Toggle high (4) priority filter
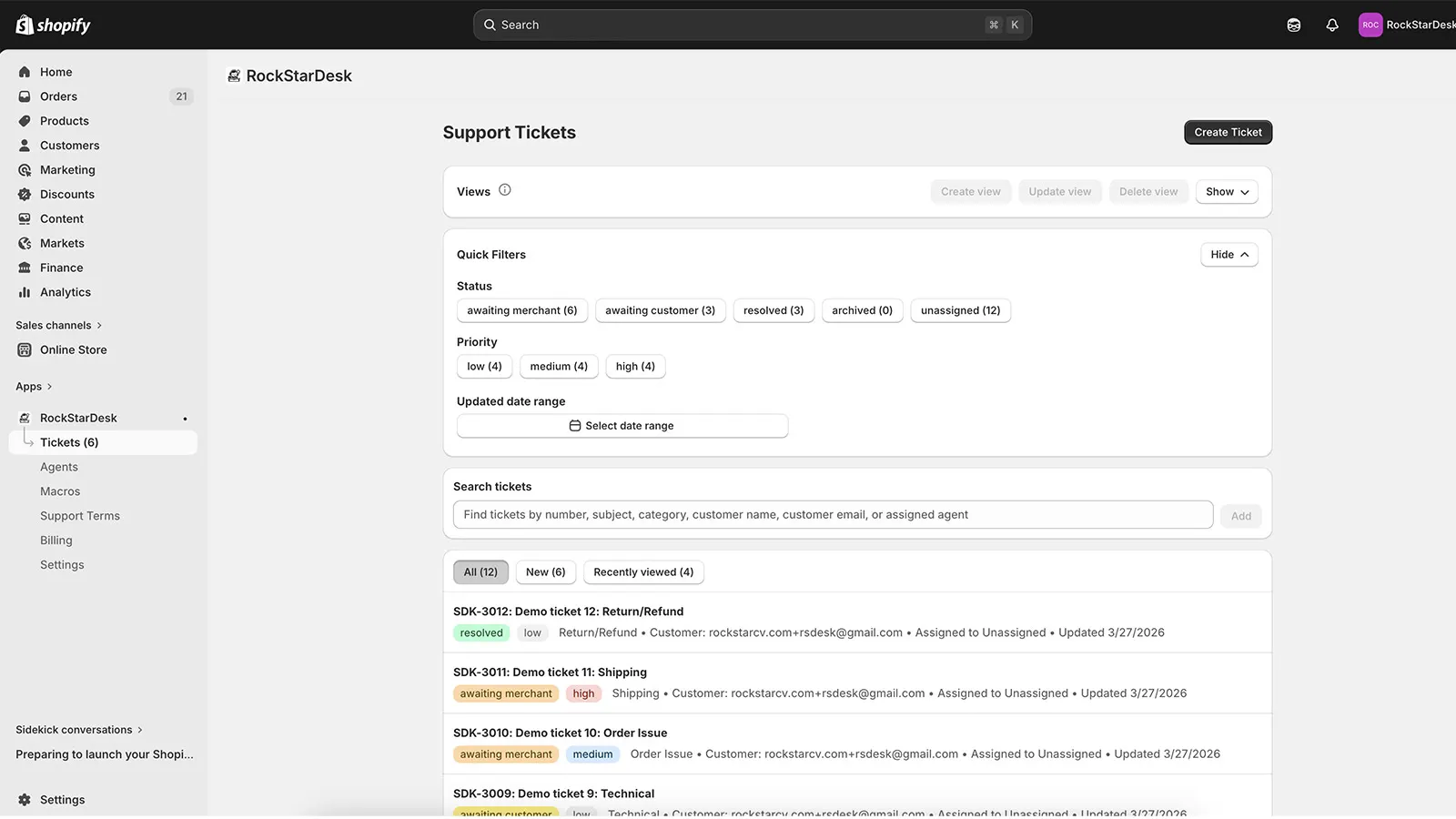Image resolution: width=1456 pixels, height=819 pixels. pyautogui.click(x=635, y=367)
